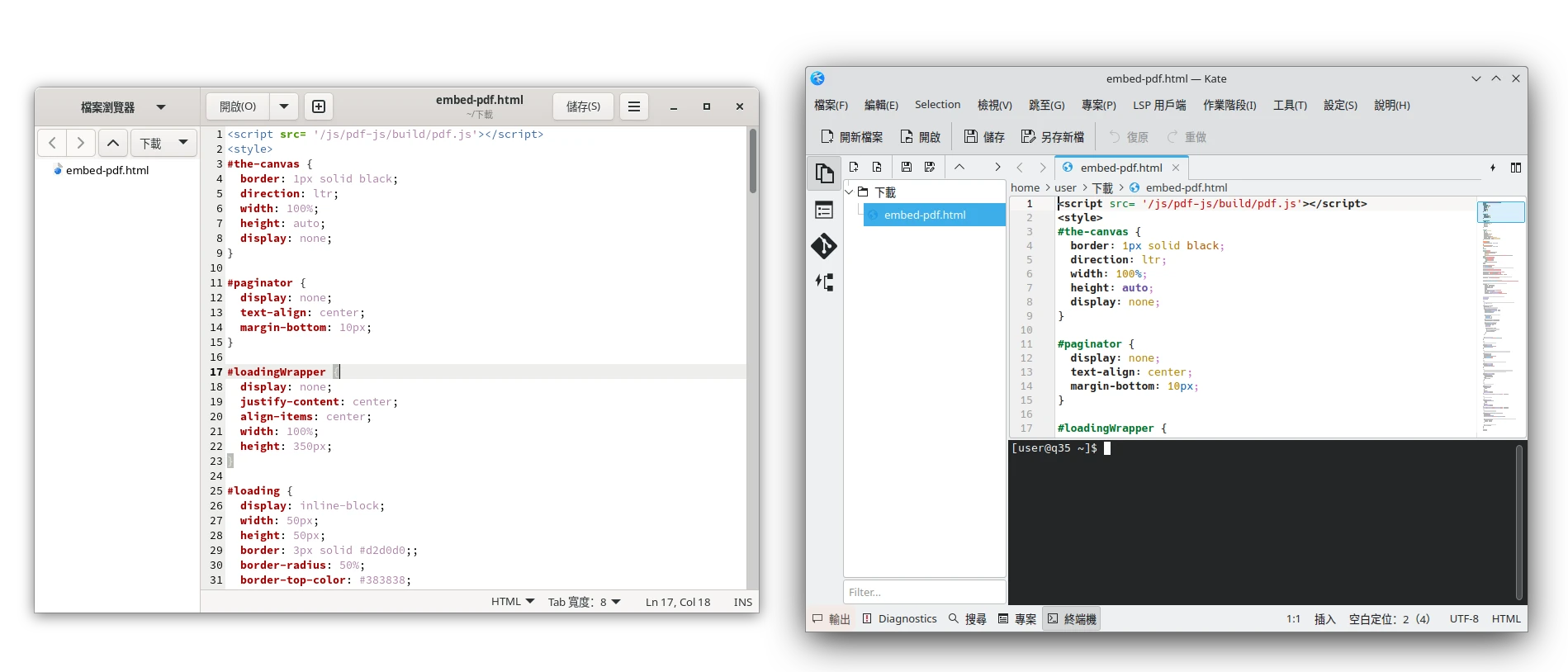Image resolution: width=1568 pixels, height=672 pixels.
Task: Toggle Kate's Terminal (終端機) bottom panel
Action: [1072, 619]
